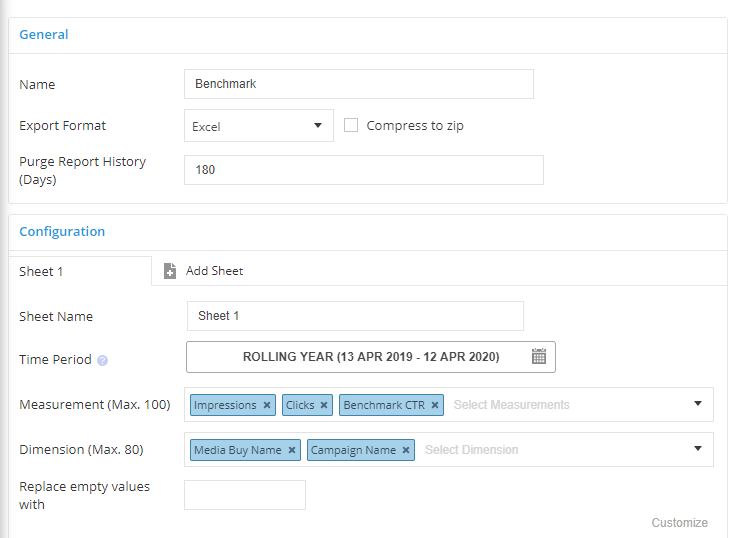Remove the Clicks measurement tag
Viewport: 753px width, 538px height.
click(324, 405)
